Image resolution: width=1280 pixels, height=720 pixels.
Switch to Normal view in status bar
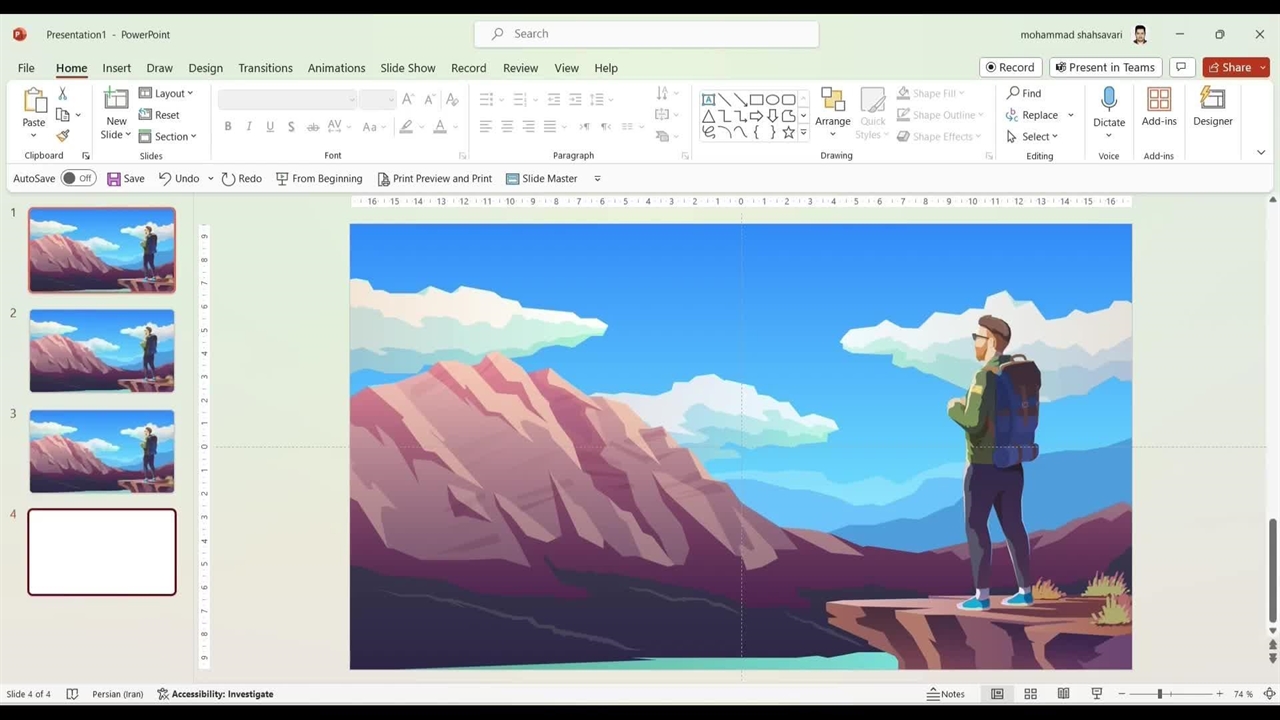[997, 694]
